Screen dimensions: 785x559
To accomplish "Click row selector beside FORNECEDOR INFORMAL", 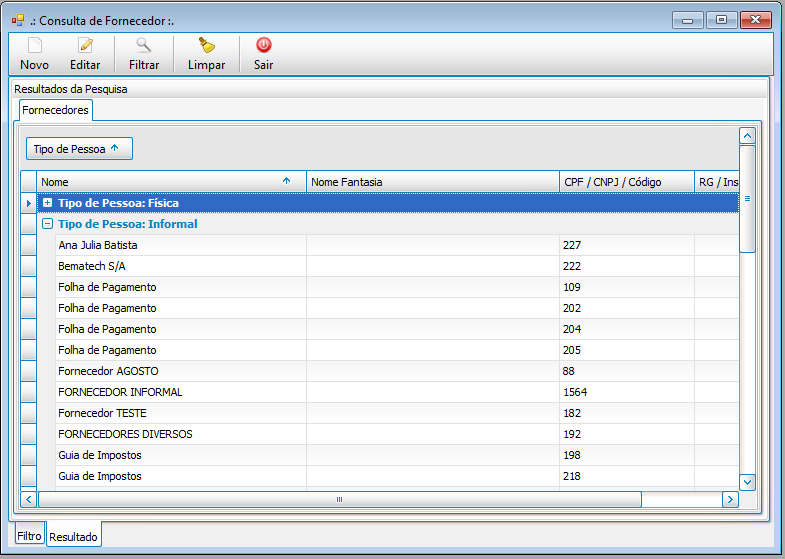I will [x=29, y=392].
